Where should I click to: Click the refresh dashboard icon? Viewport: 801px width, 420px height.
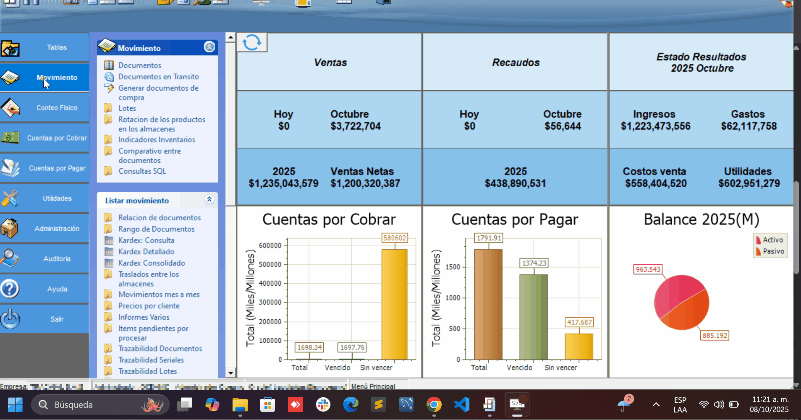coord(252,41)
